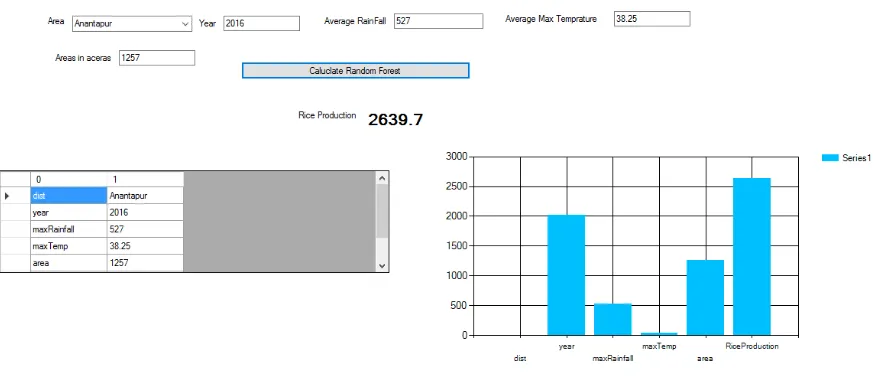874x376 pixels.
Task: Click grid scrollbar up arrow
Action: coord(382,178)
